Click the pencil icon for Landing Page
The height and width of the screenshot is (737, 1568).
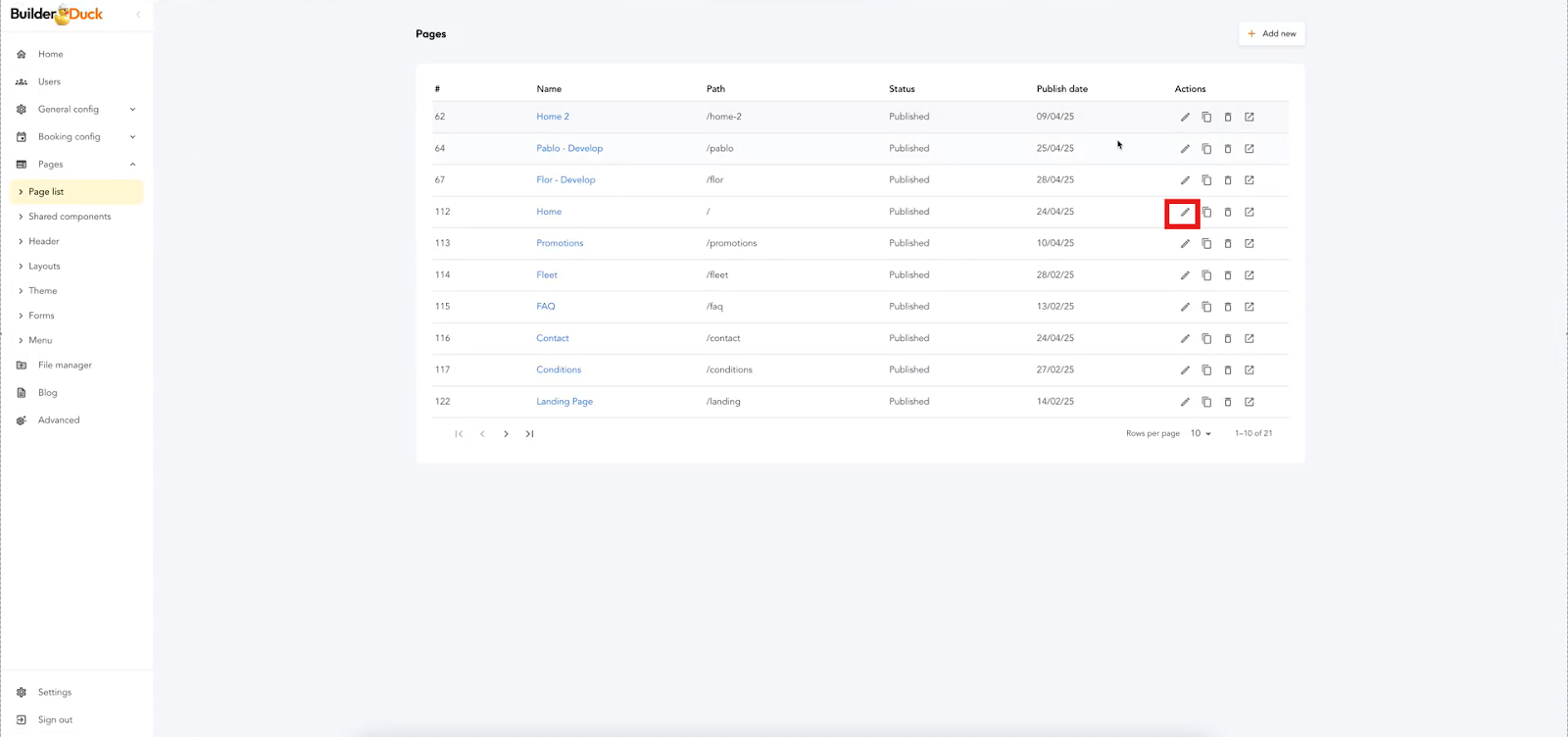coord(1184,402)
